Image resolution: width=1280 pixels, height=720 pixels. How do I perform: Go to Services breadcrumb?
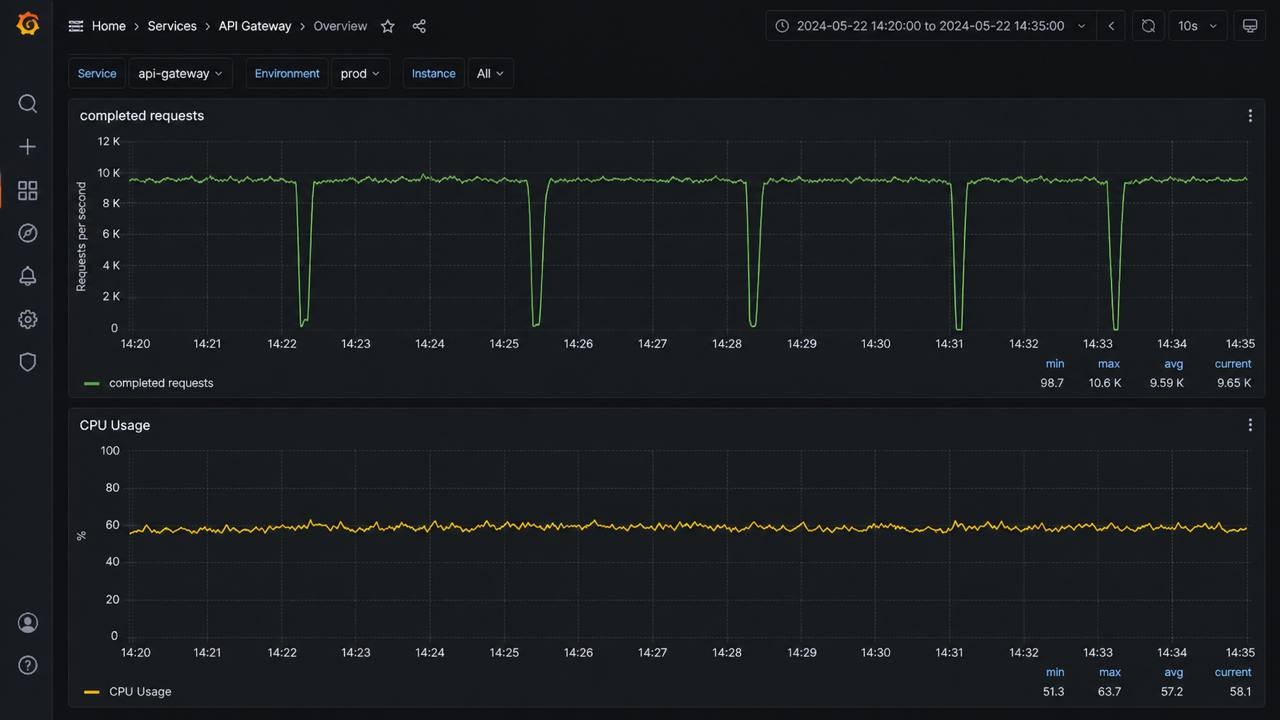click(x=172, y=26)
